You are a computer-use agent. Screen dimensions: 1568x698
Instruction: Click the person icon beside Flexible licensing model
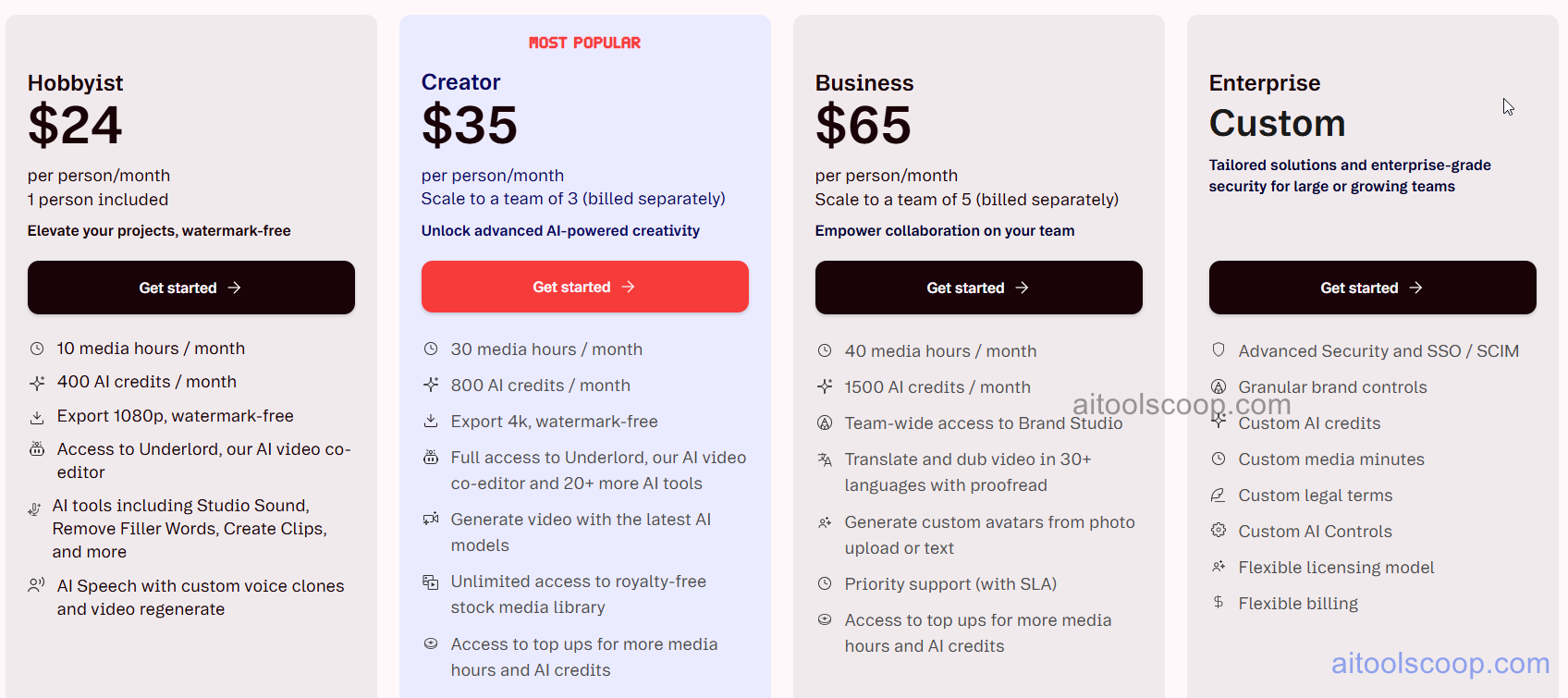point(1218,566)
